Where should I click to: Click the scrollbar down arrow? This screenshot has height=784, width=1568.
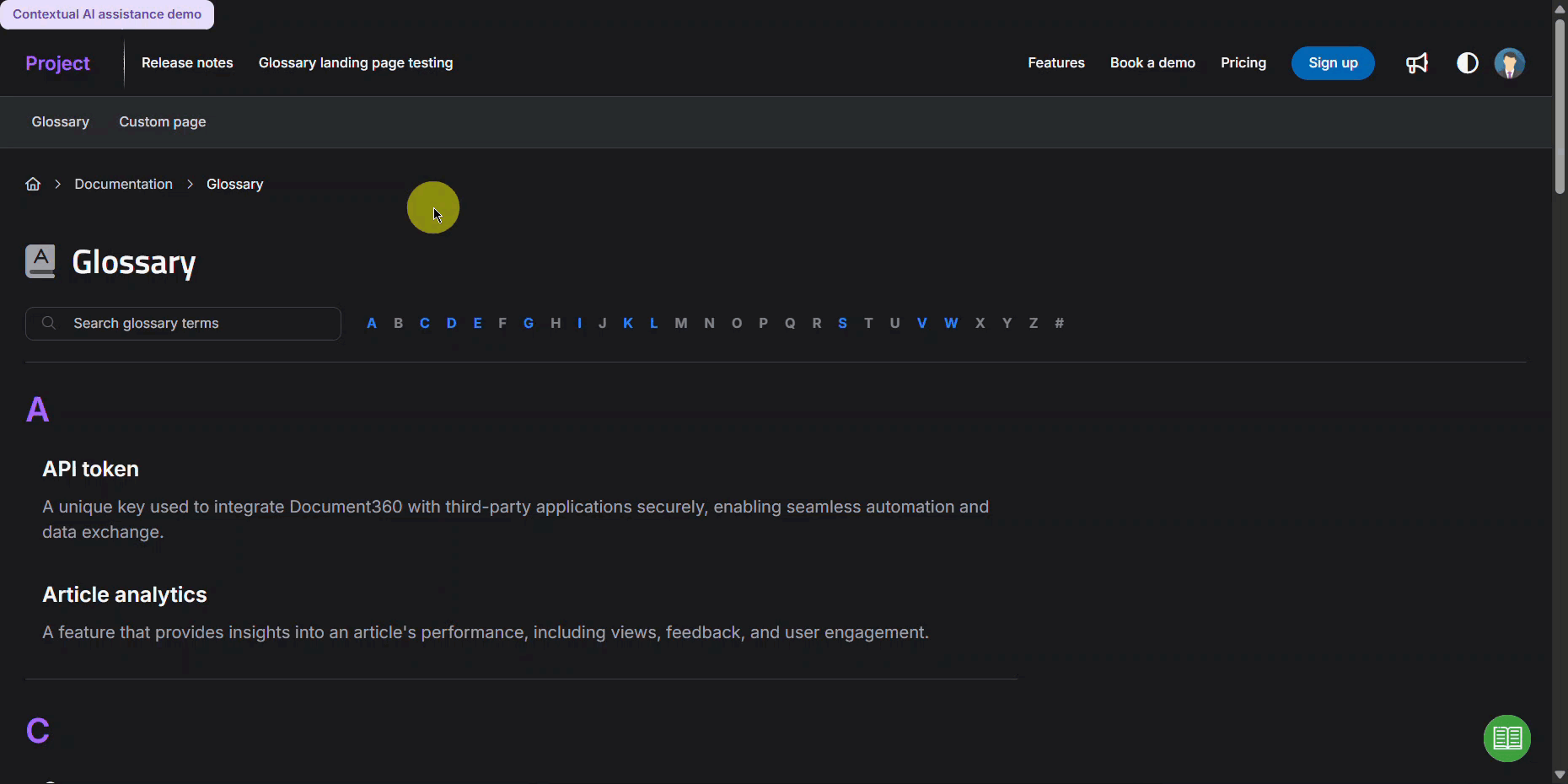1560,775
